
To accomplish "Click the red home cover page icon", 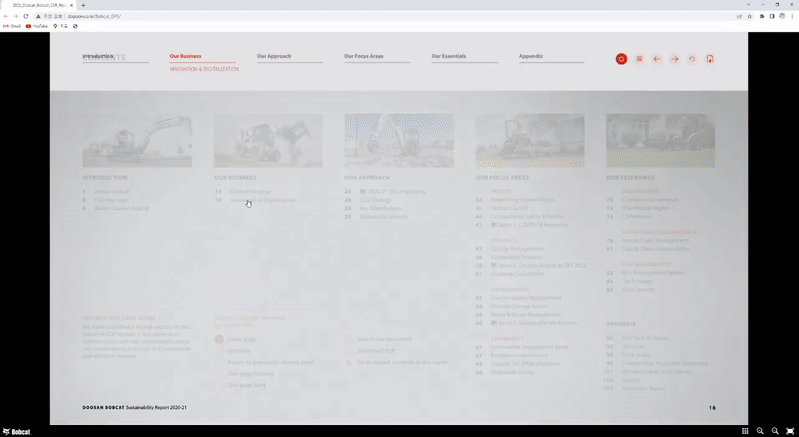I will click(x=621, y=59).
